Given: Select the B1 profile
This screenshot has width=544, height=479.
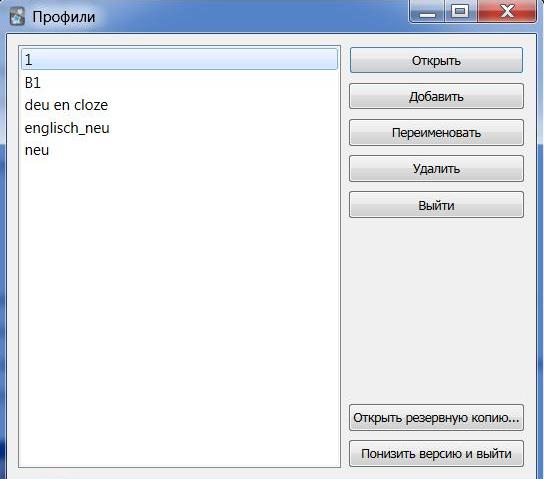Looking at the screenshot, I should tap(179, 83).
